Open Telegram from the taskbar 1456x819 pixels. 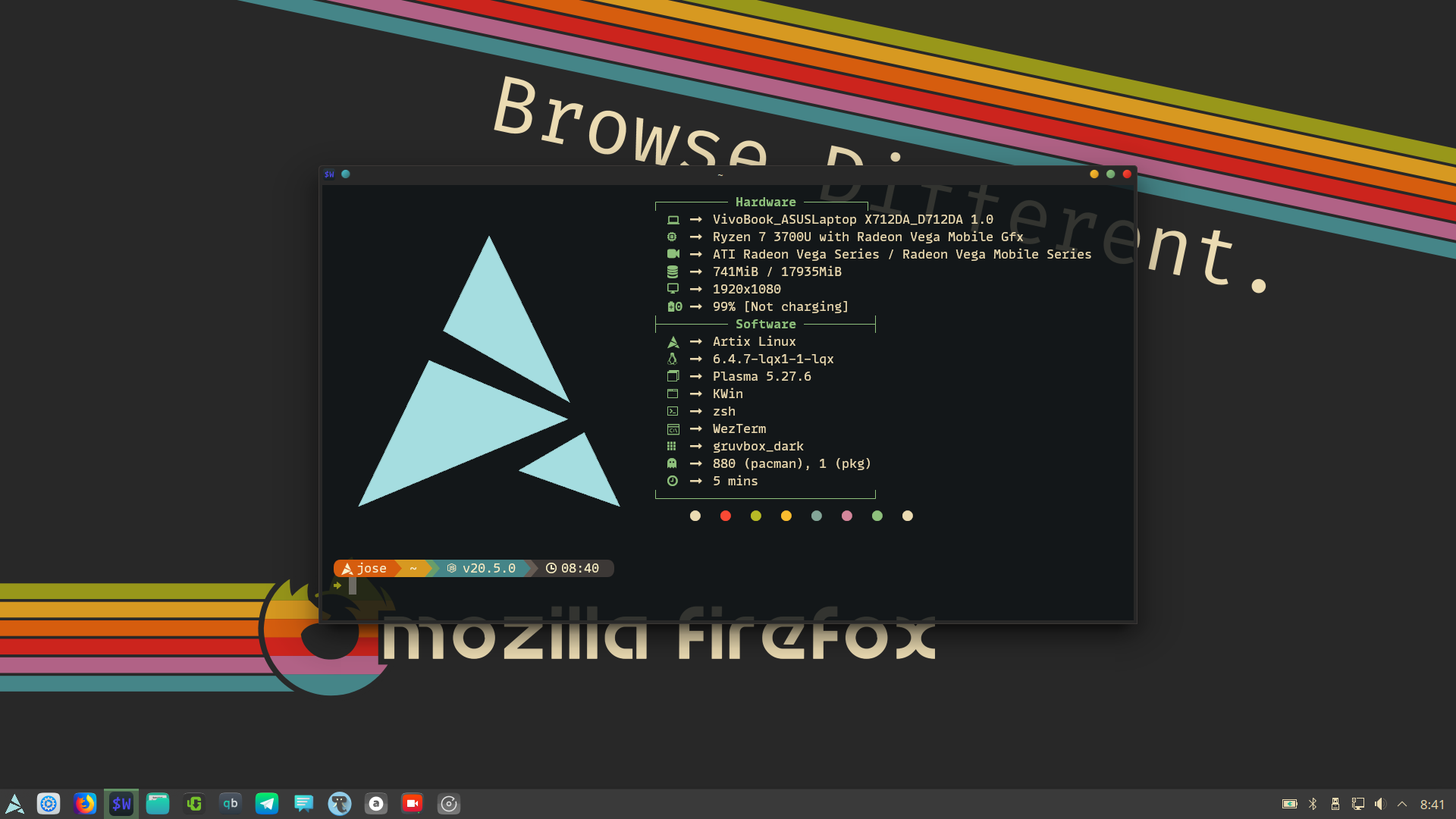(267, 804)
